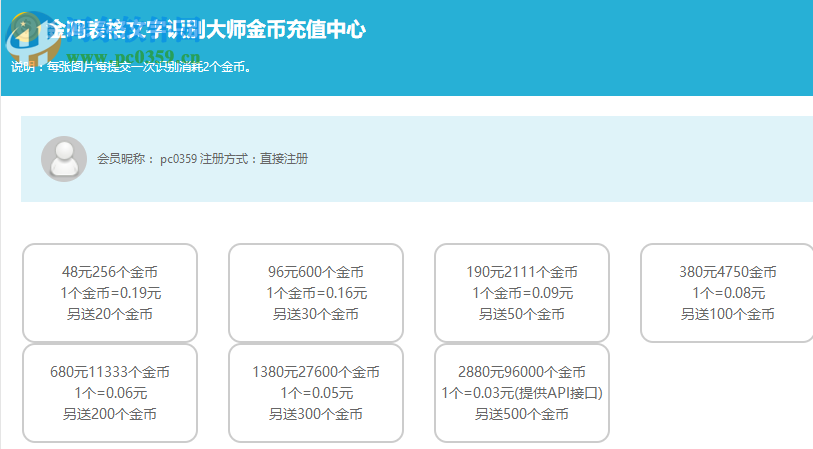Viewport: 813px width, 449px height.
Task: Select the 48元256个金币 recharge package
Action: (110, 293)
